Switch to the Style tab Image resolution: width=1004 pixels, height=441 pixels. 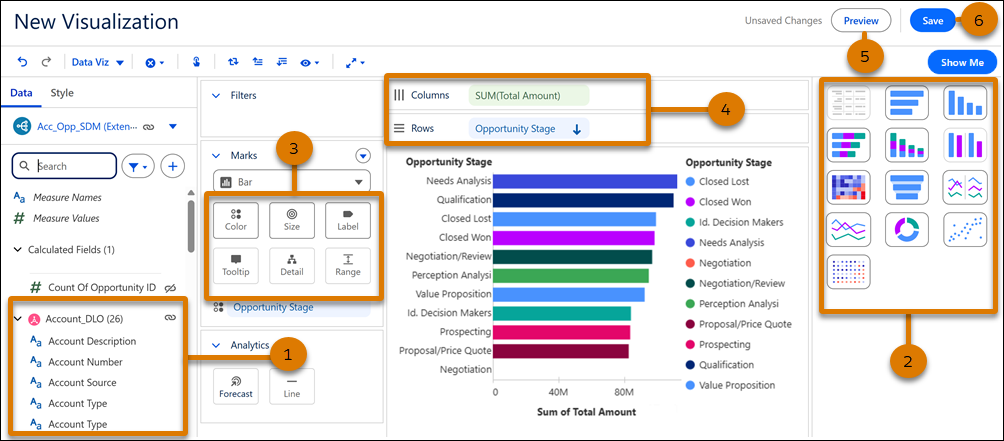tap(61, 93)
